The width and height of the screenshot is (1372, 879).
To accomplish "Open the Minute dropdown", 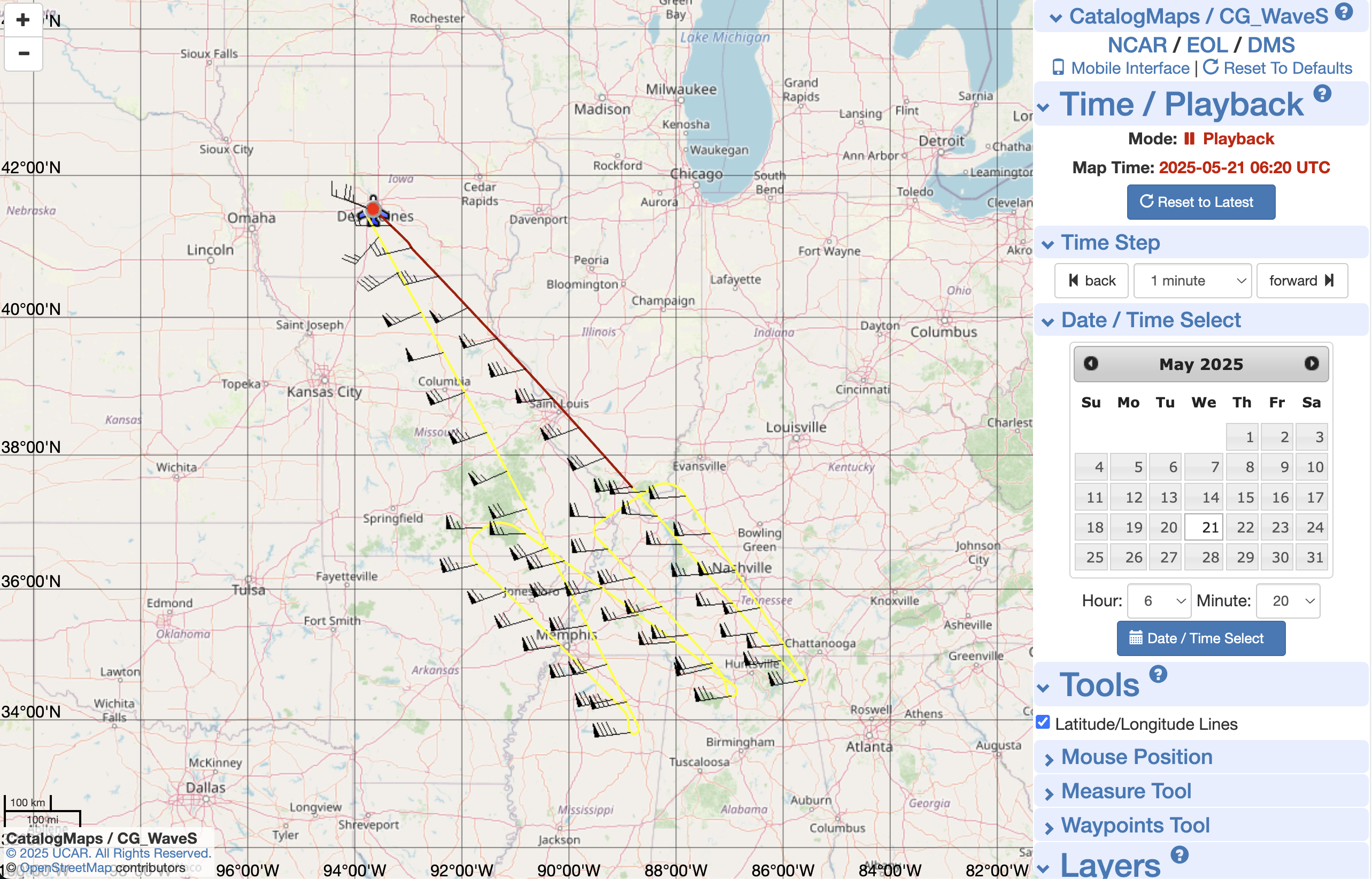I will [x=1288, y=600].
